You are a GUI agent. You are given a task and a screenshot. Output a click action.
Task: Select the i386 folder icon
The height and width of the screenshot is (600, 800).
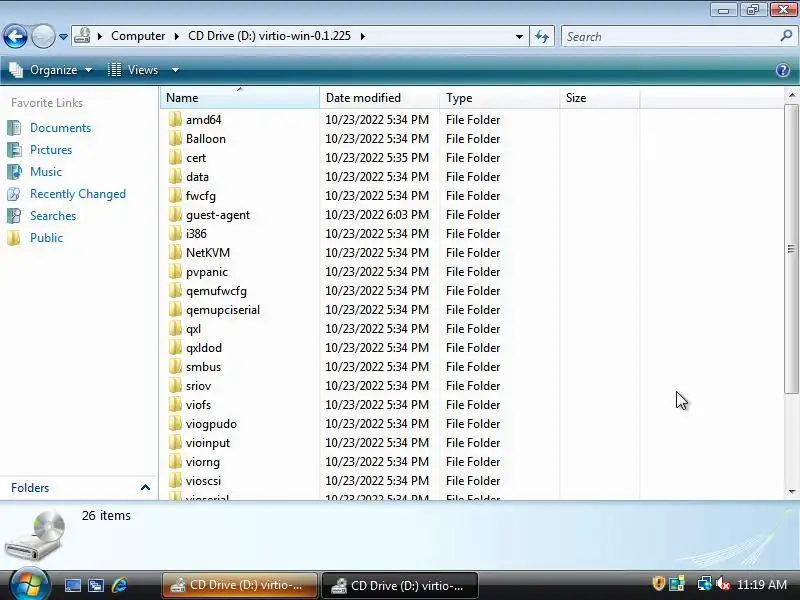tap(175, 234)
